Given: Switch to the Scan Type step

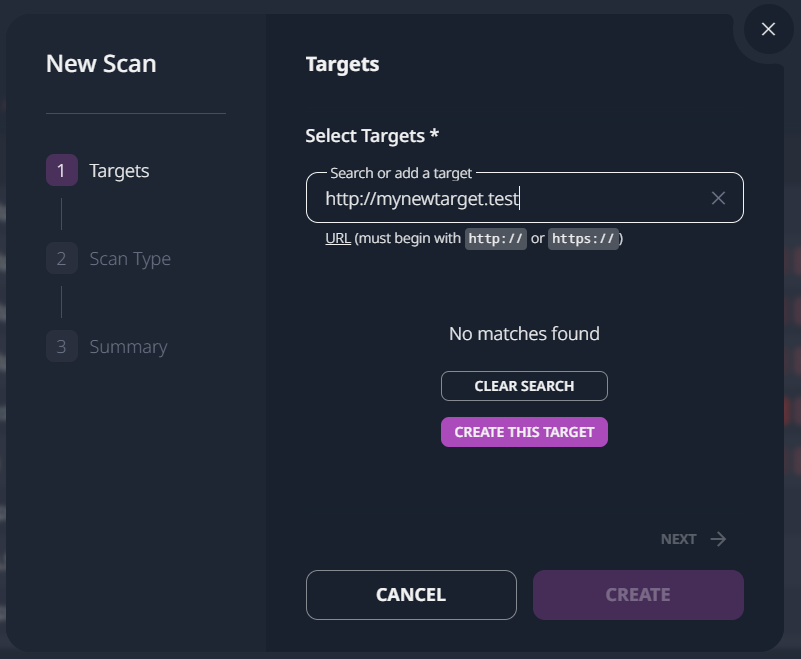Looking at the screenshot, I should pos(130,258).
